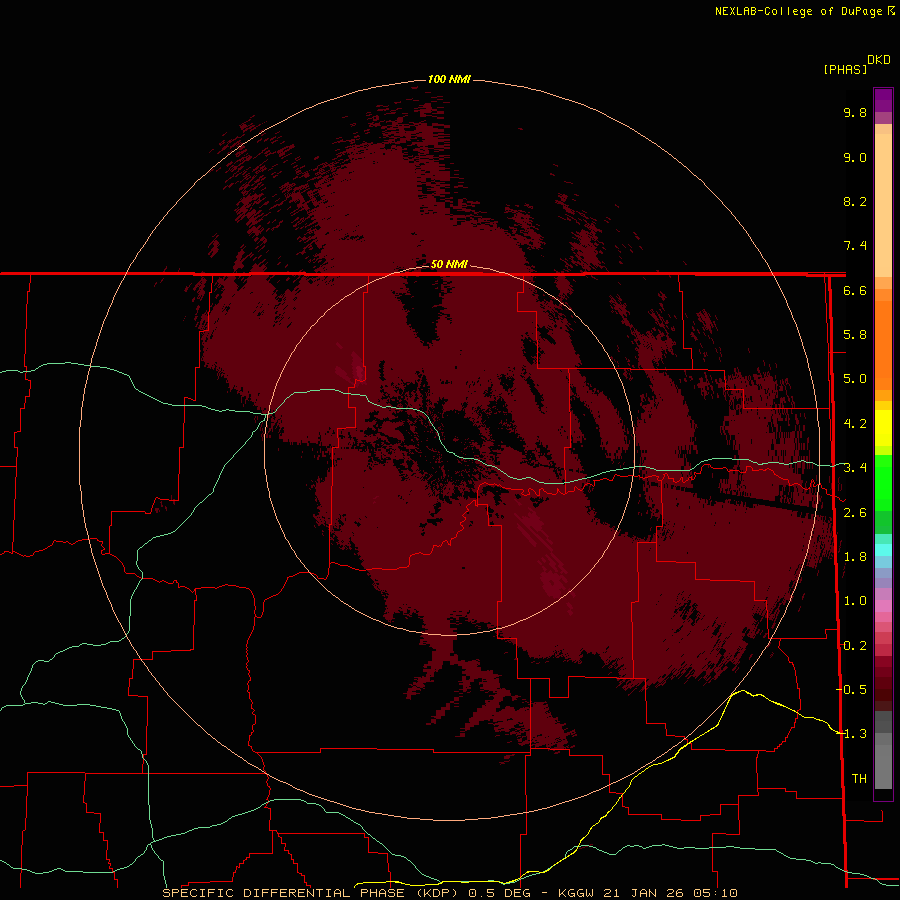900x900 pixels.
Task: Click the 7.4 legend value
Action: 855,246
